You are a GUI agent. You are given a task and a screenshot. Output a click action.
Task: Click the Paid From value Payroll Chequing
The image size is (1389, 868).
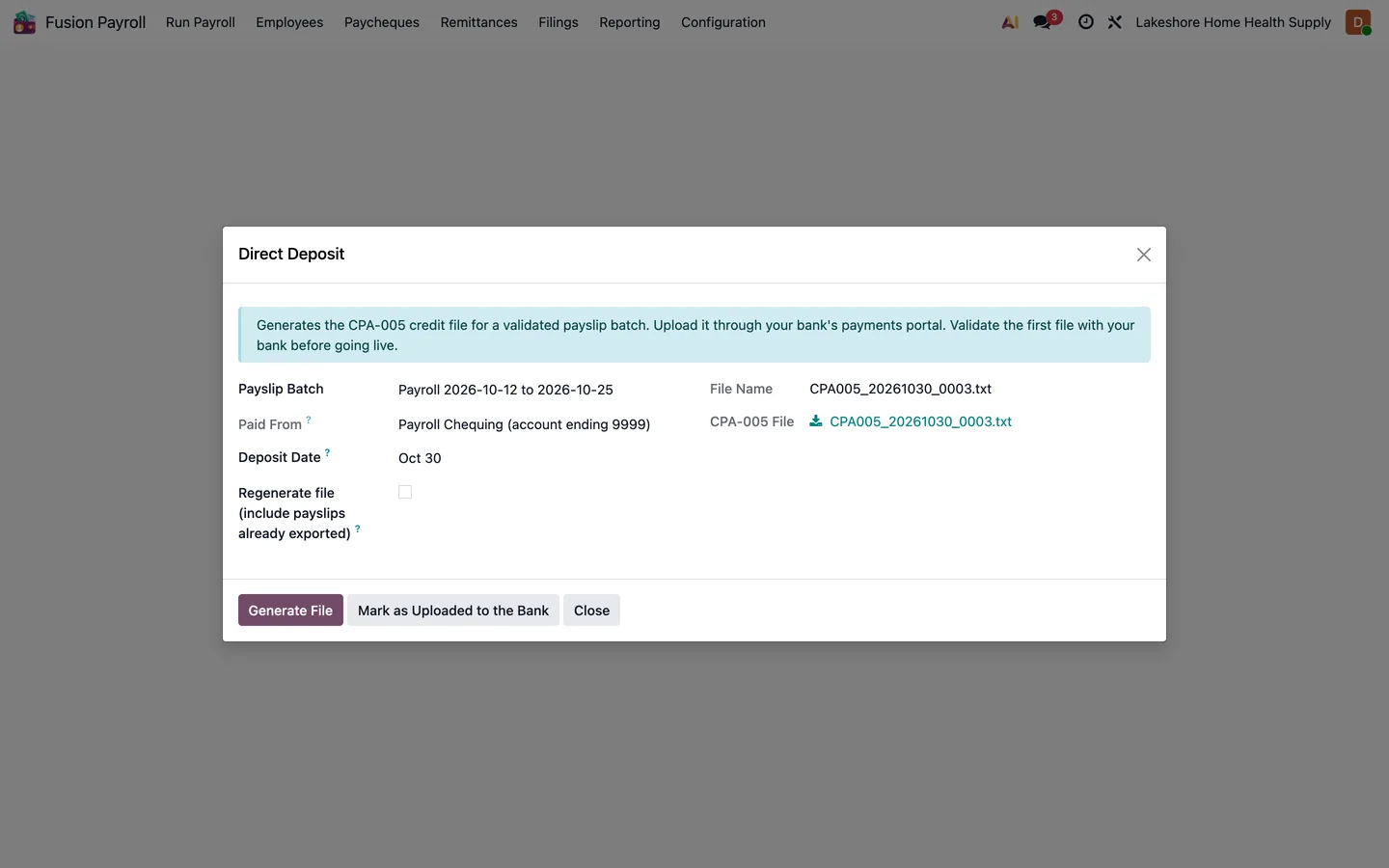(524, 424)
